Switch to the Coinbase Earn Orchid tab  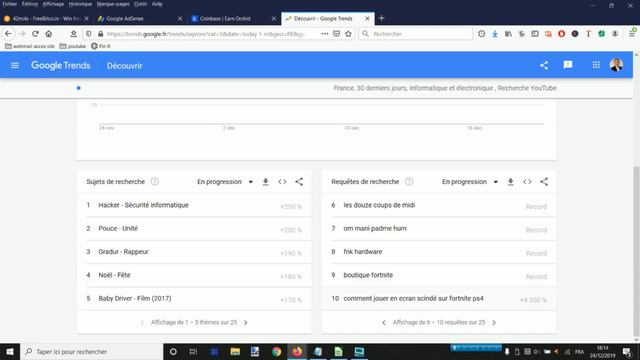[233, 19]
